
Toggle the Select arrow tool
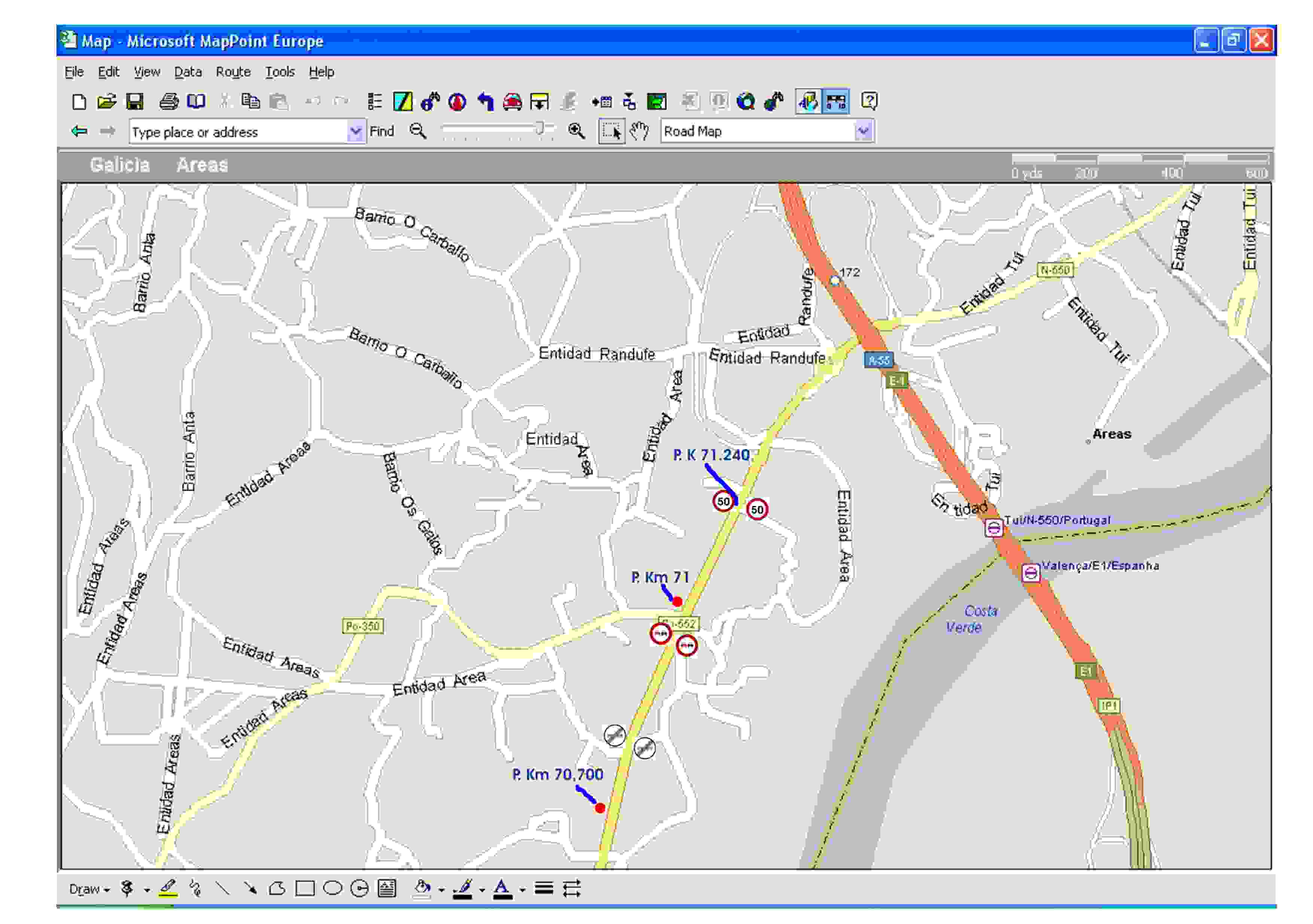coord(611,131)
